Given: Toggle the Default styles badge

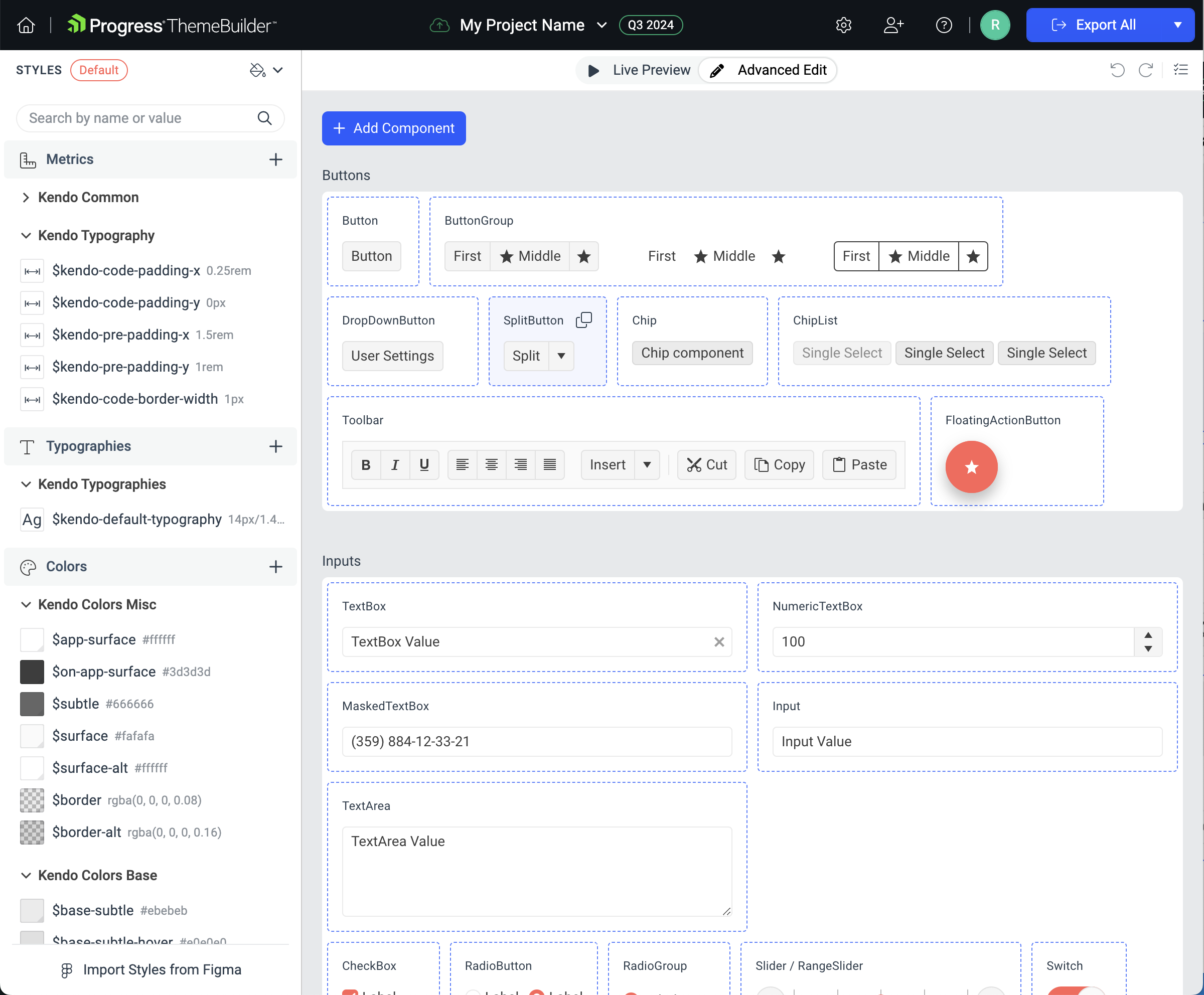Looking at the screenshot, I should (99, 70).
